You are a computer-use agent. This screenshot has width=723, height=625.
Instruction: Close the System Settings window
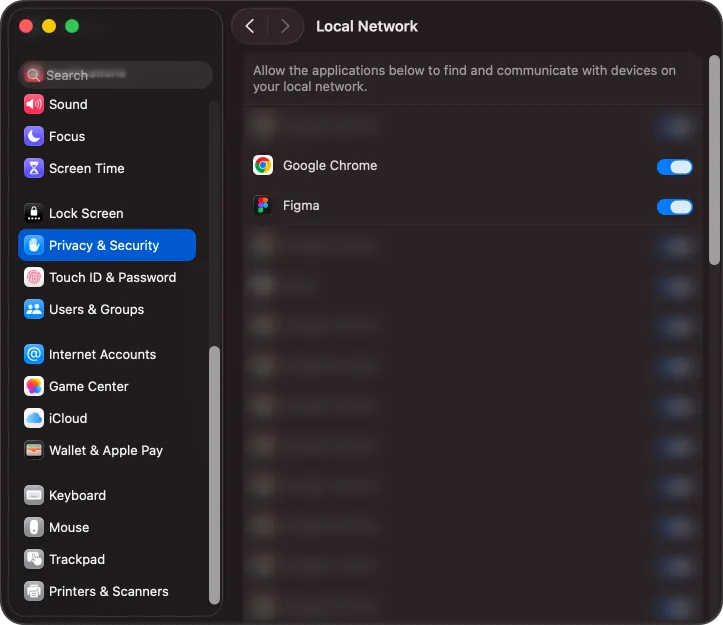26,26
